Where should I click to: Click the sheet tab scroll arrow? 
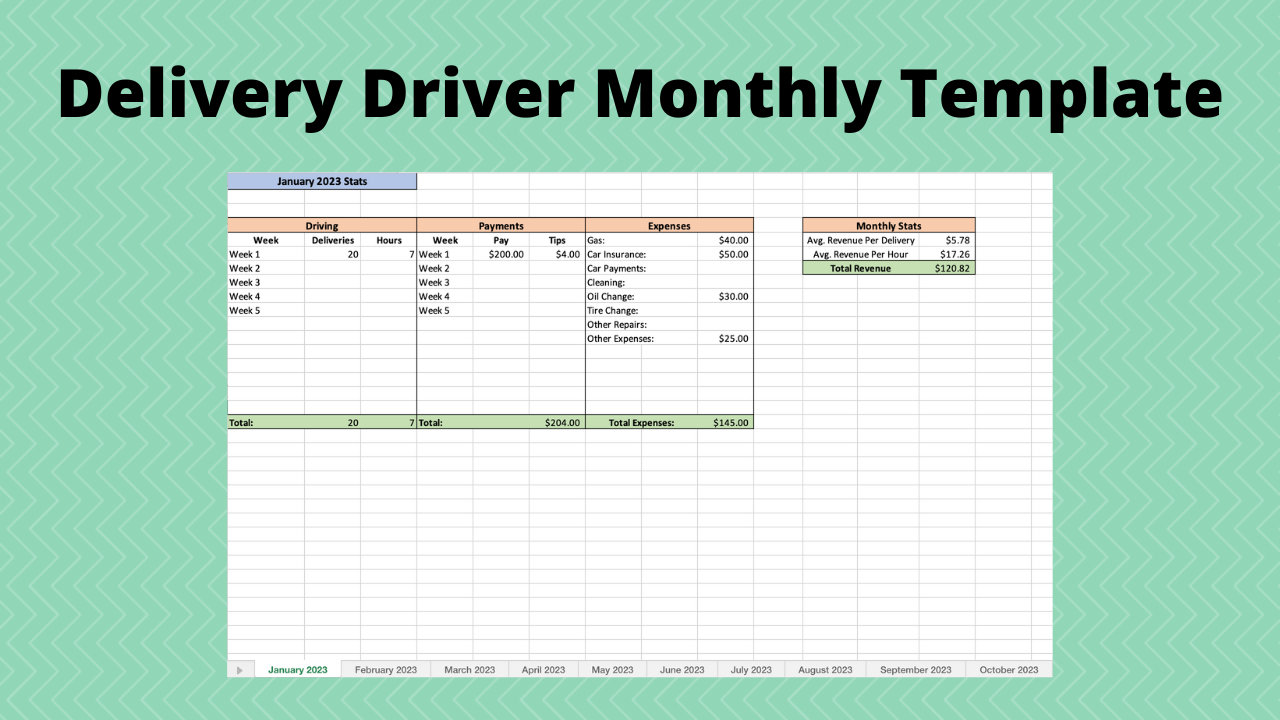pos(240,669)
